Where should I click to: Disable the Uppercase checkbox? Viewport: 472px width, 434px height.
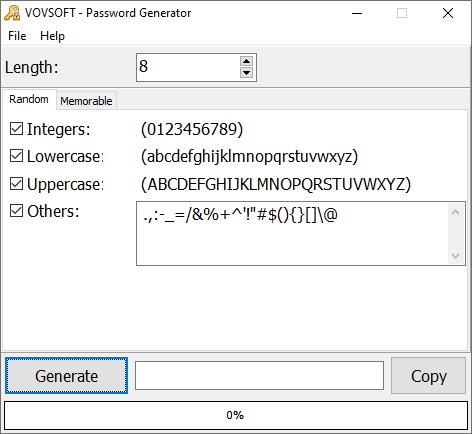[16, 184]
